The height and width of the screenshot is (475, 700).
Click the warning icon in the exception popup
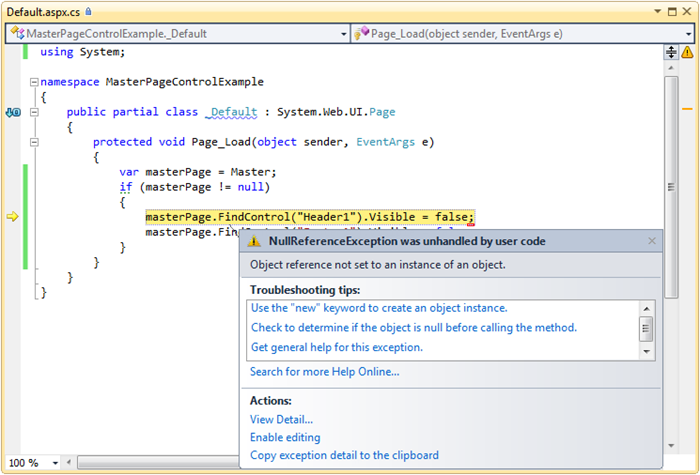pyautogui.click(x=254, y=242)
